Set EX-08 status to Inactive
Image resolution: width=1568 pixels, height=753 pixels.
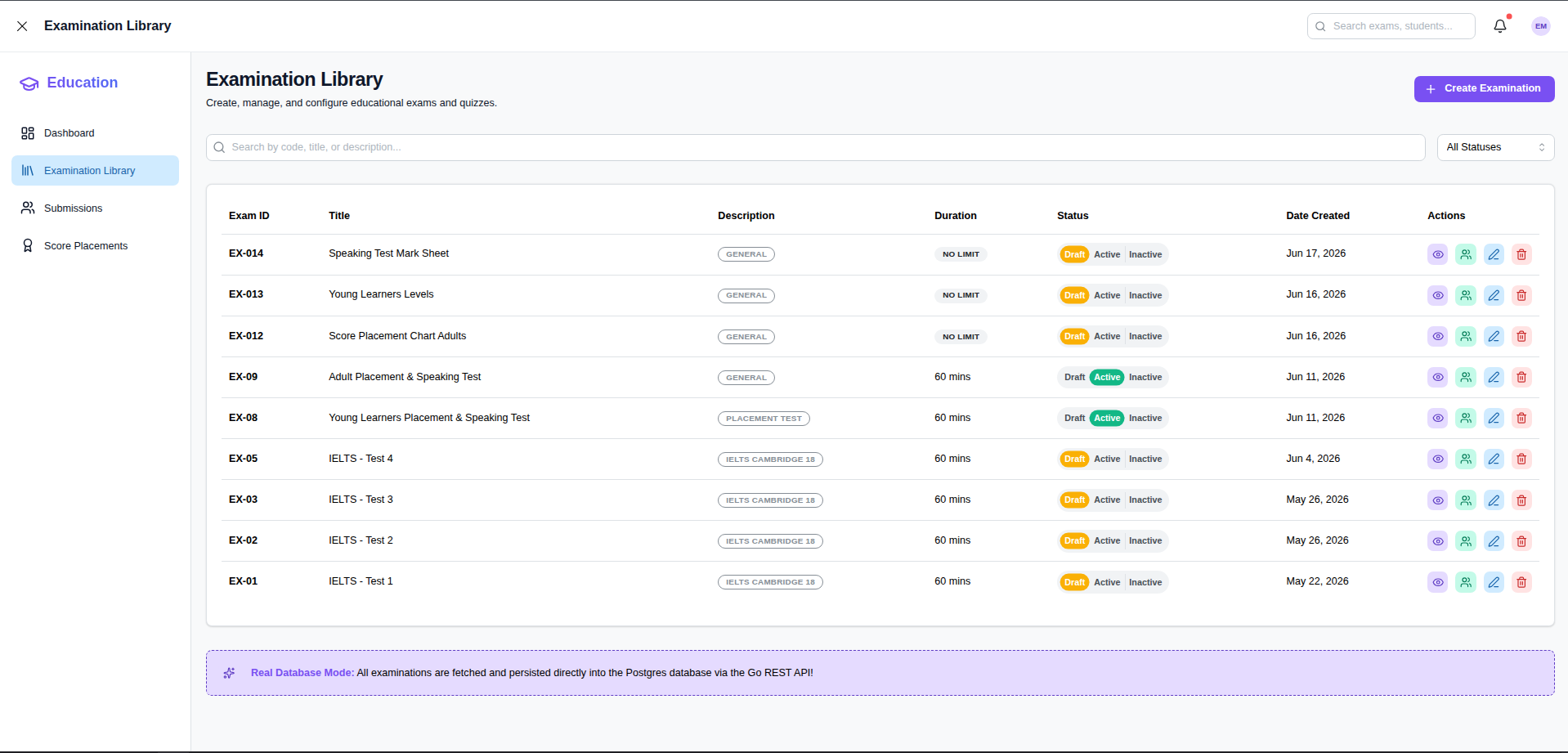click(x=1145, y=418)
